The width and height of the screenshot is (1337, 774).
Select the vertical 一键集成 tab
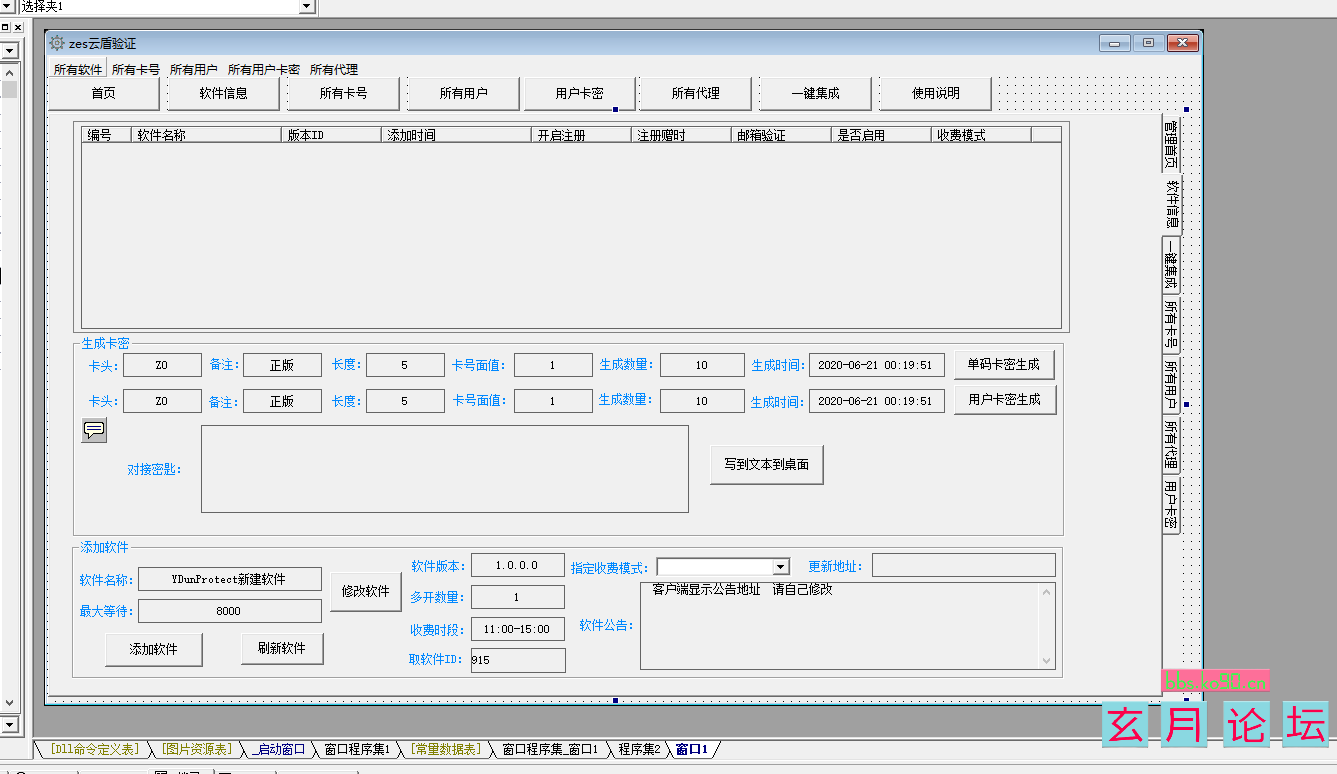(x=1171, y=264)
